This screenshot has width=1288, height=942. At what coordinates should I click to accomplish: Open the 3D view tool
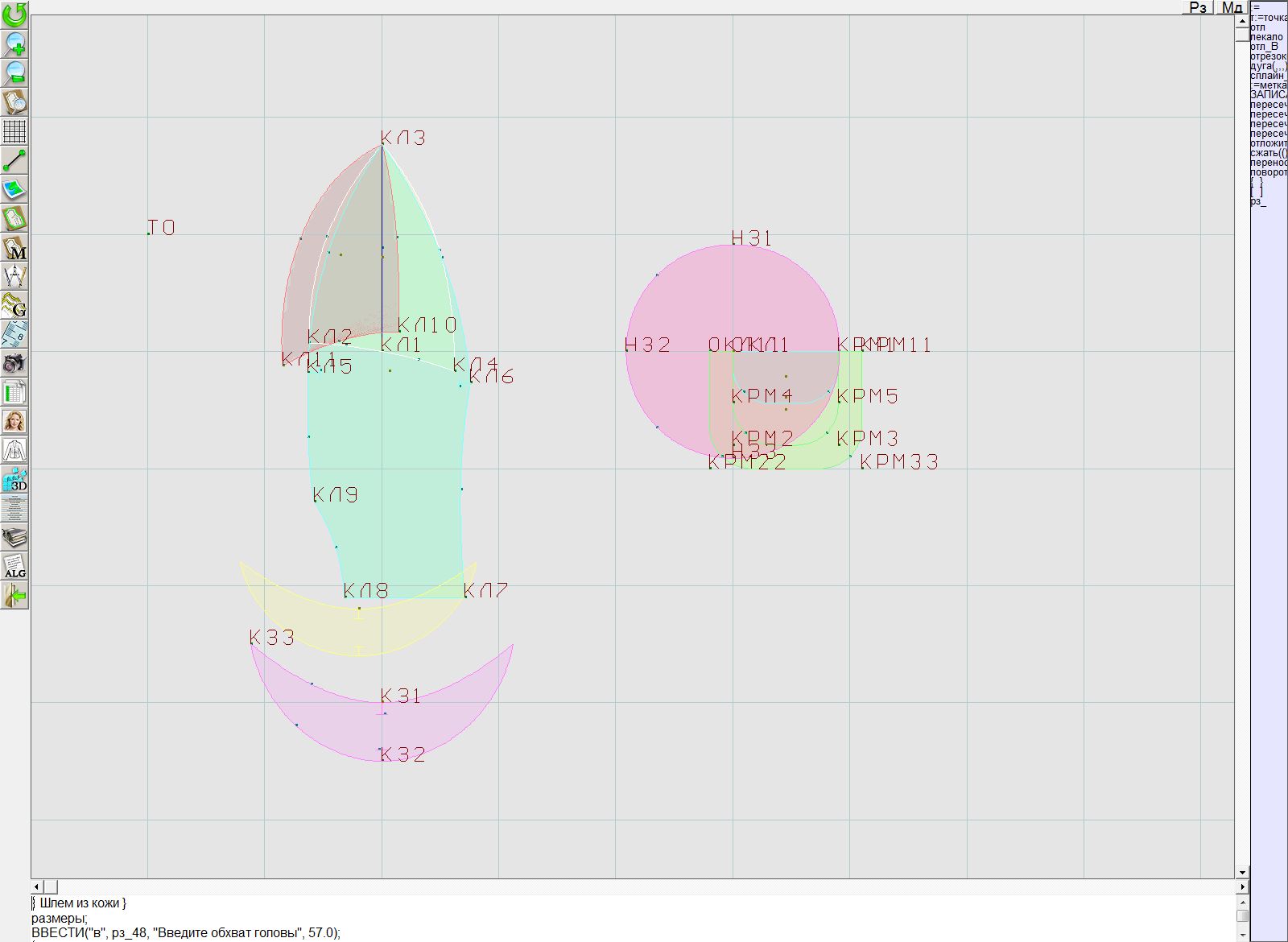14,481
